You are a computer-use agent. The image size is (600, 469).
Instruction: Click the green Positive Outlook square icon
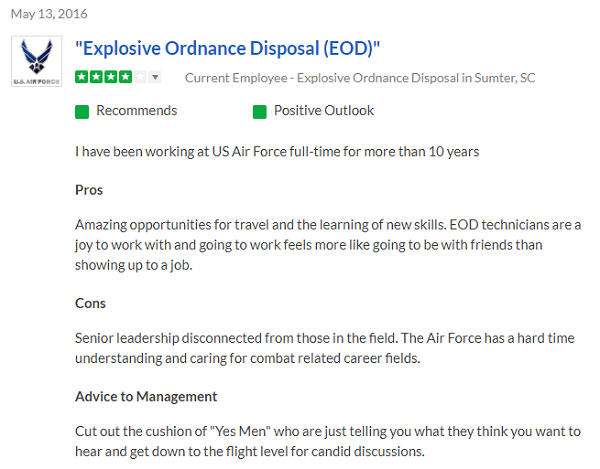pyautogui.click(x=259, y=111)
